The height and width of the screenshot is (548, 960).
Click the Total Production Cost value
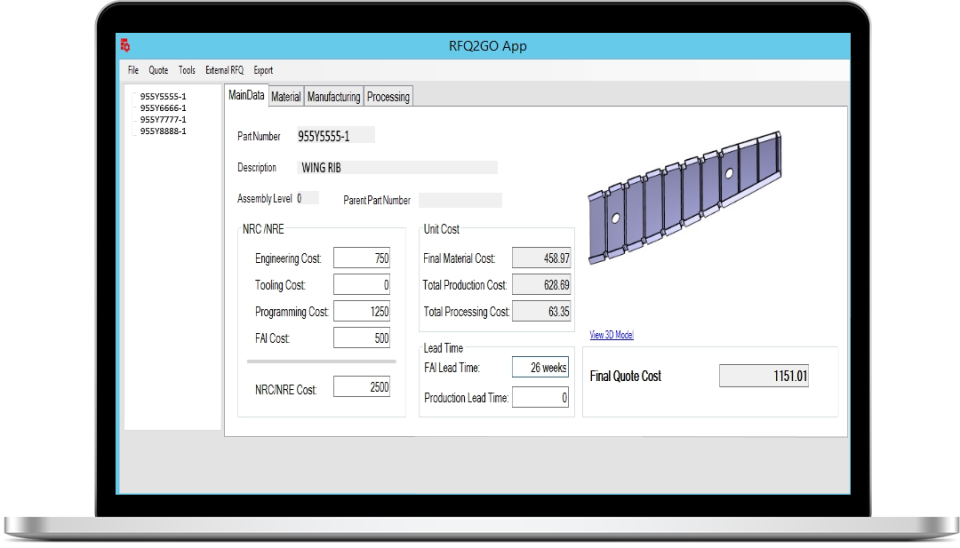[541, 285]
